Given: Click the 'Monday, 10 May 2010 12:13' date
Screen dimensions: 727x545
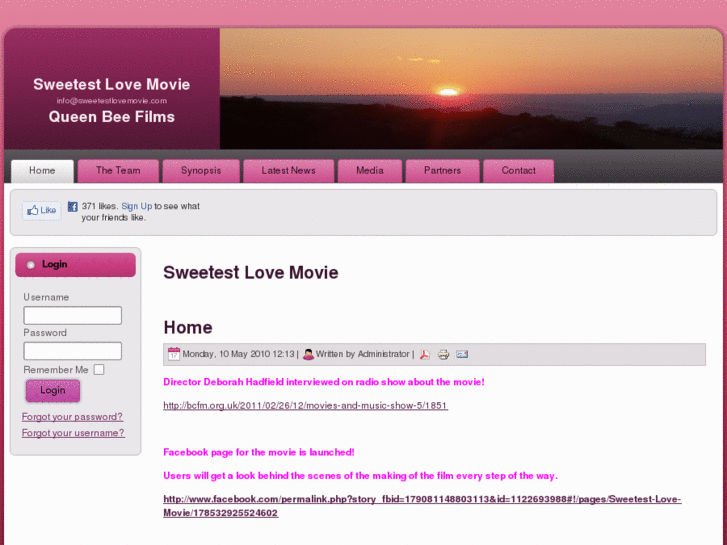Looking at the screenshot, I should pyautogui.click(x=239, y=354).
